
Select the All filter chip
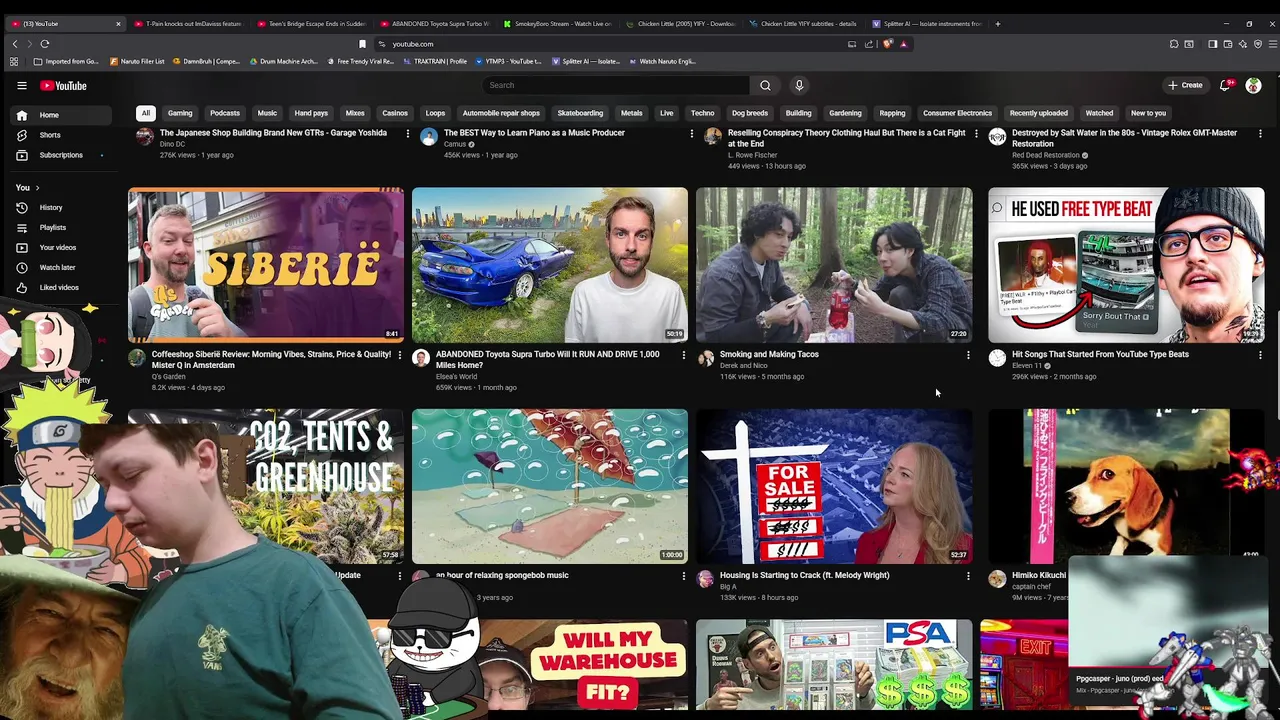(146, 113)
